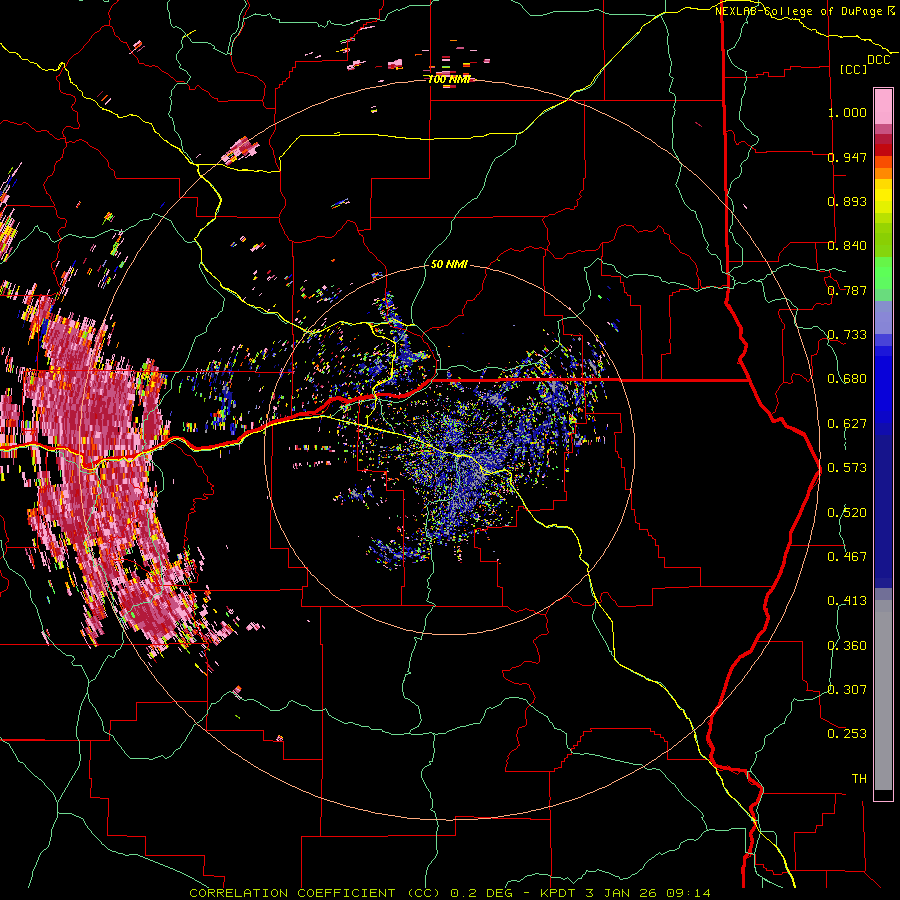Select the 0.840 scale value
The width and height of the screenshot is (900, 900).
coord(847,246)
